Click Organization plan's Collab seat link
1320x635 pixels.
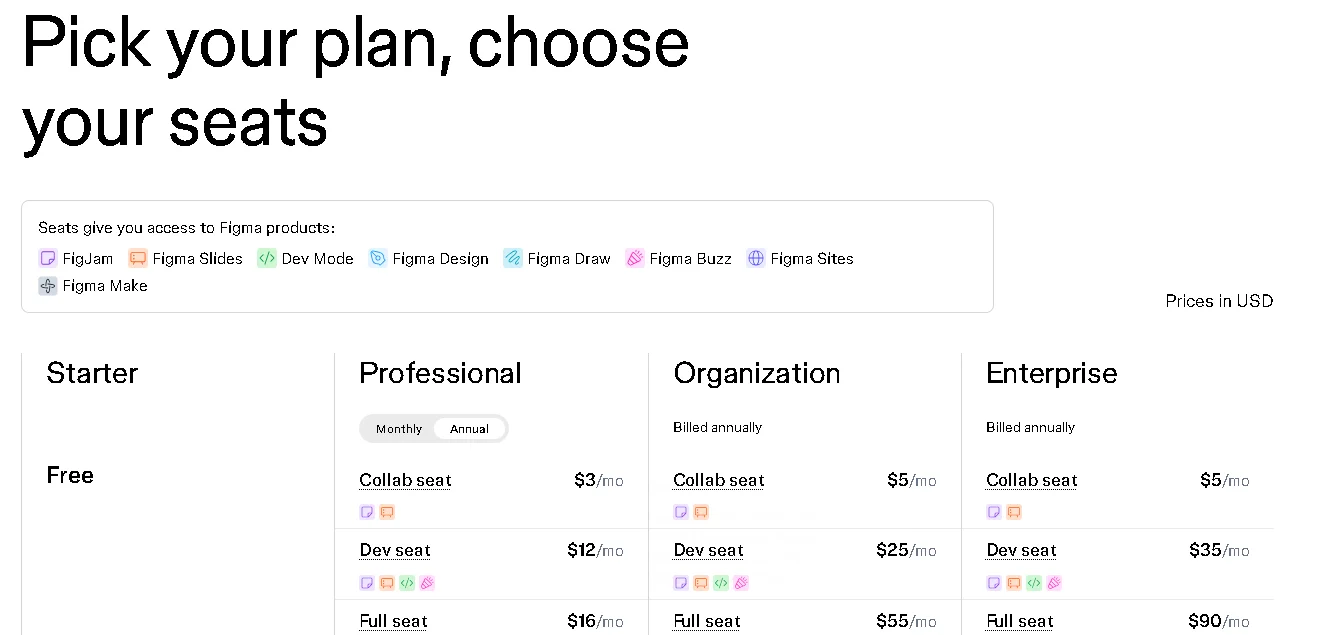(x=718, y=480)
